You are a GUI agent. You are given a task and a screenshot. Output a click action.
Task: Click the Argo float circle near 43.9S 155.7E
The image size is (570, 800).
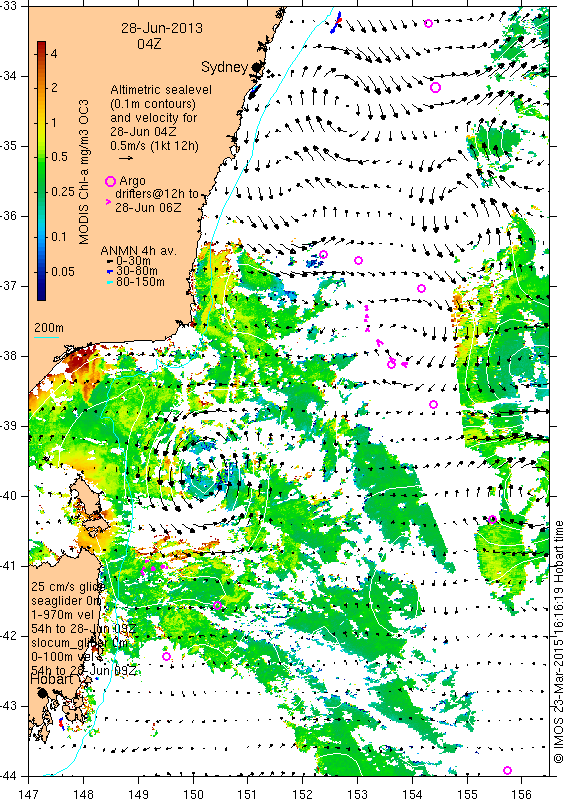(507, 770)
